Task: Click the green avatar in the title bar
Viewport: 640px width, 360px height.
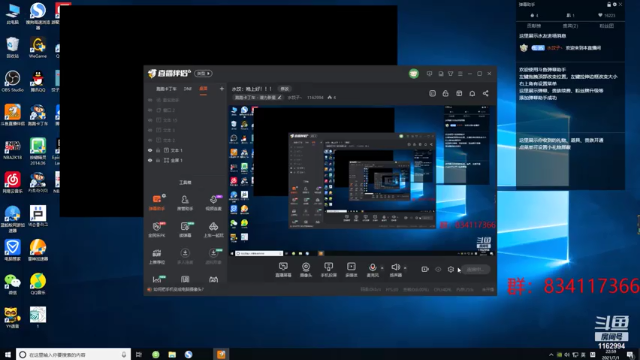Action: click(413, 73)
